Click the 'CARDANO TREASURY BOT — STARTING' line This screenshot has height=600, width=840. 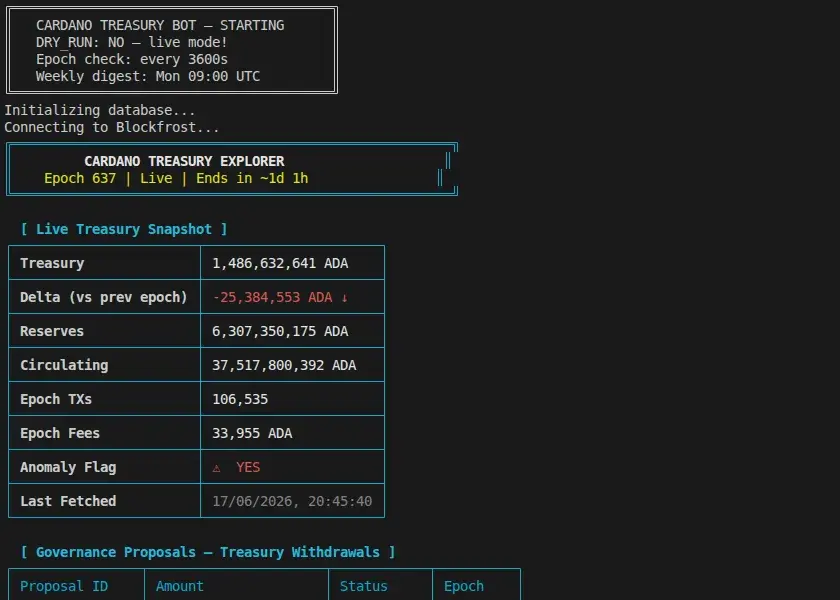[160, 25]
